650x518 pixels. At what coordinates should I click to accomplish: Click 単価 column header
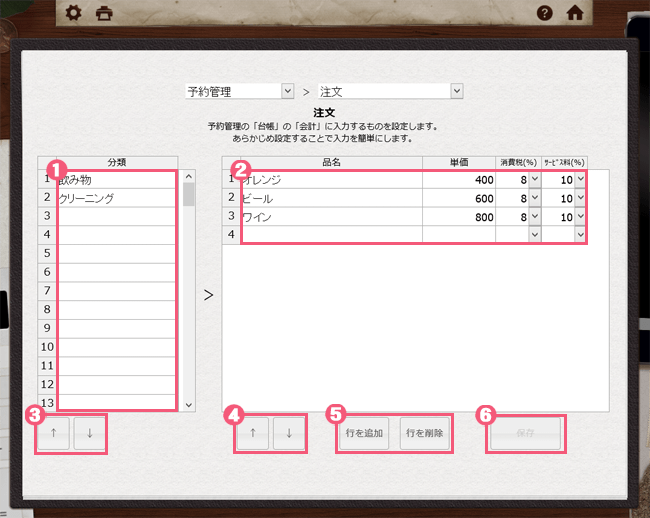pos(459,162)
